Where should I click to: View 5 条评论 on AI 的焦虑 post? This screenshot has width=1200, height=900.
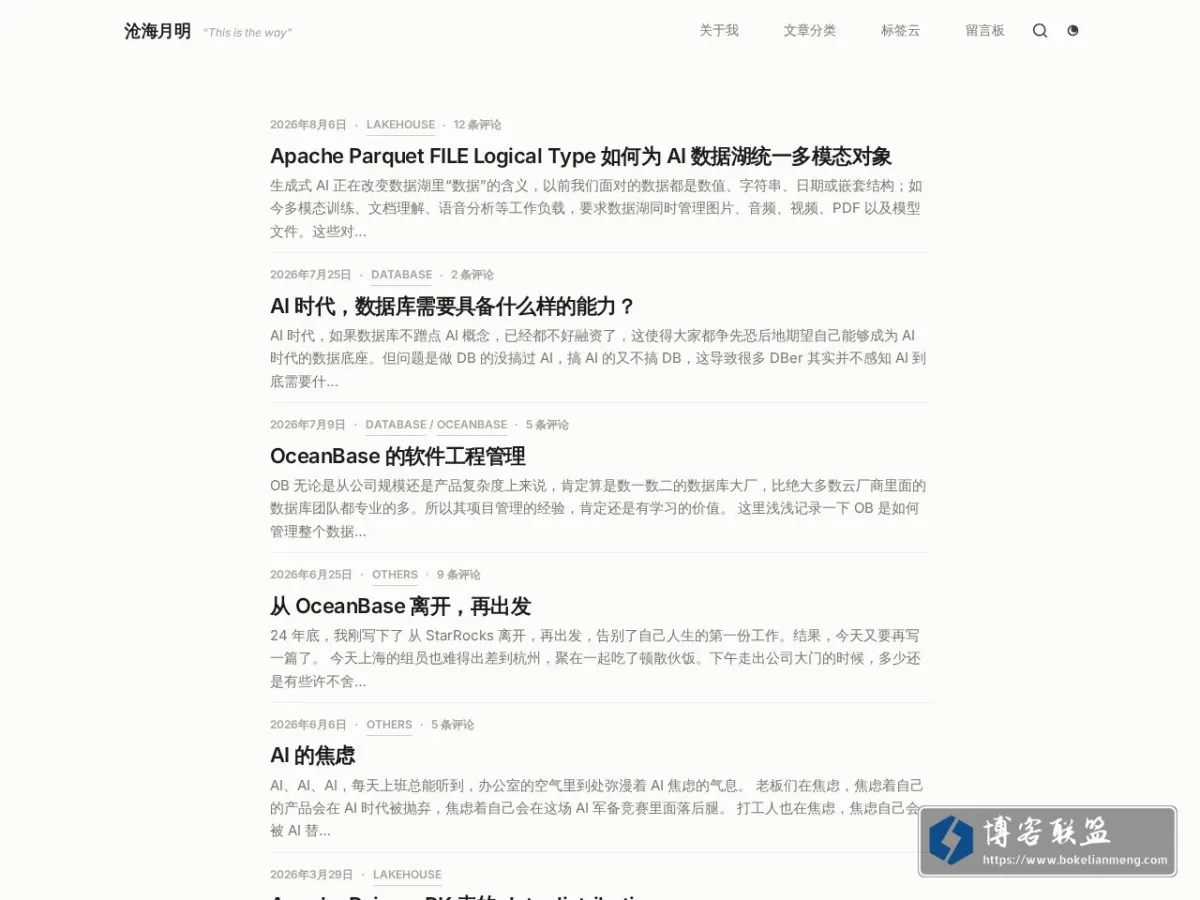pos(452,725)
